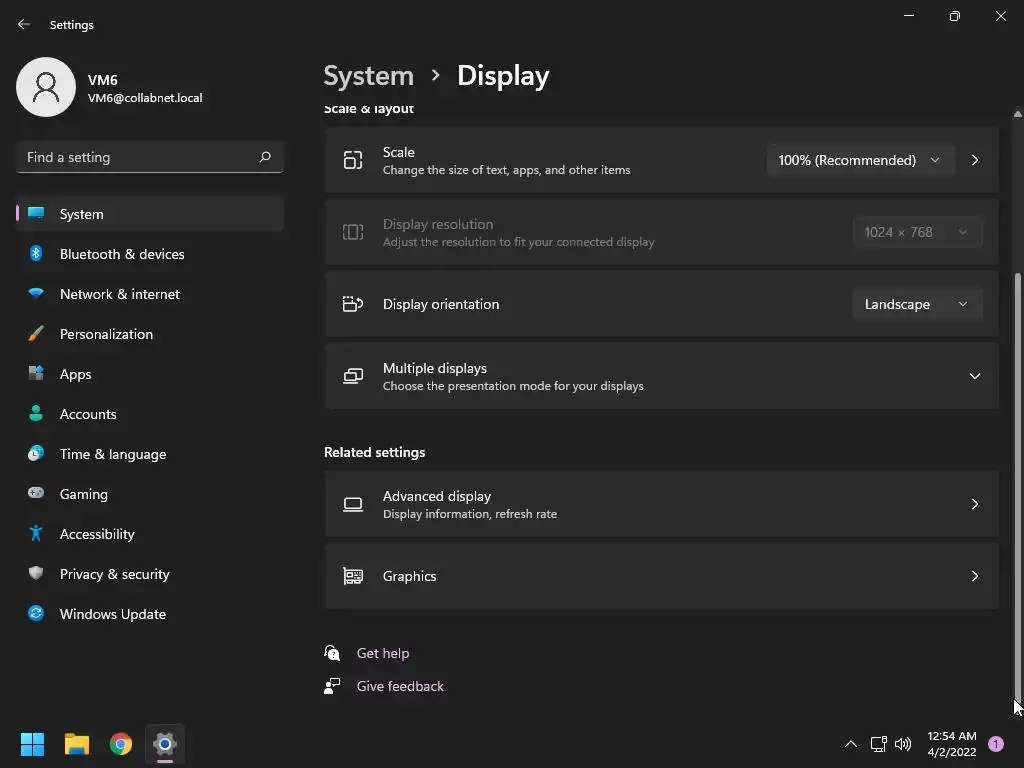The width and height of the screenshot is (1024, 768).
Task: Click the volume speaker tray icon
Action: tap(903, 744)
